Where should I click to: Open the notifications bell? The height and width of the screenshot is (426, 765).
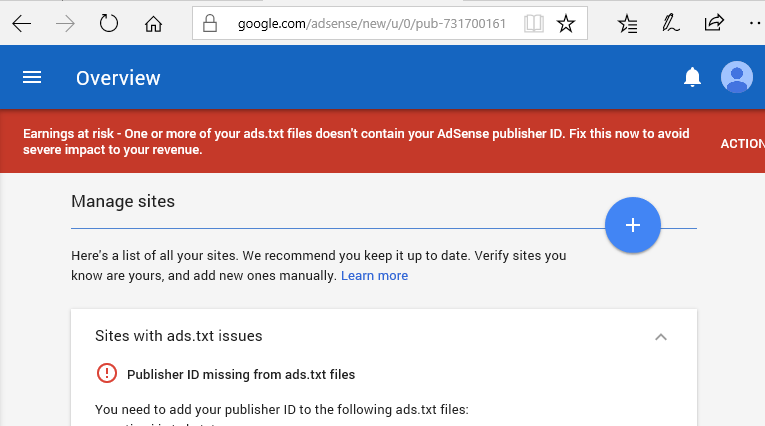(x=692, y=78)
